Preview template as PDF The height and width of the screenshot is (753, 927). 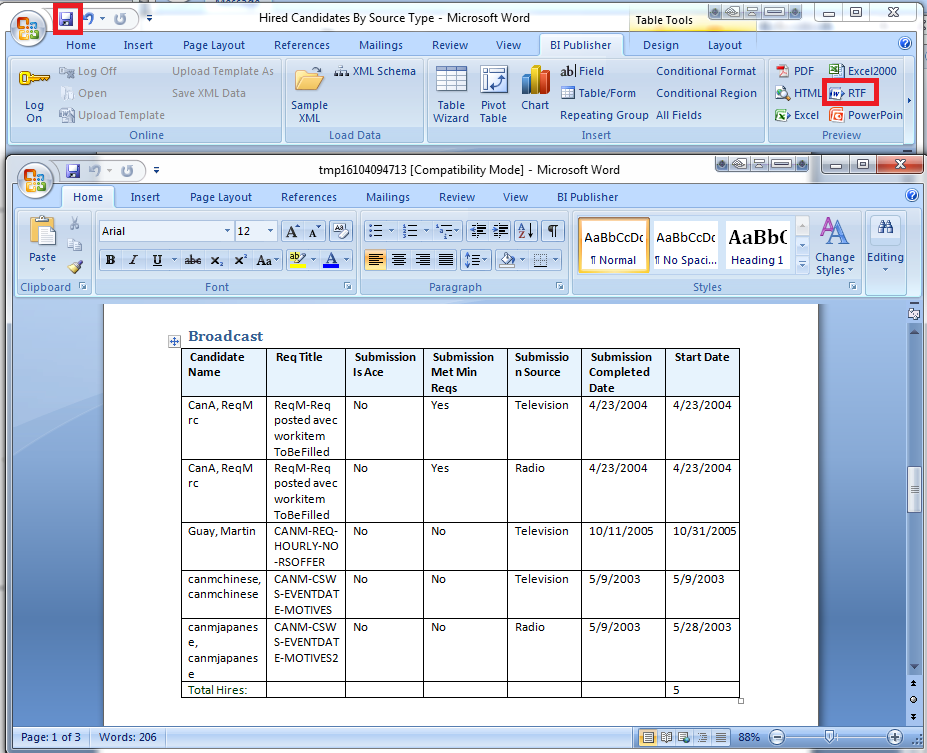[795, 71]
